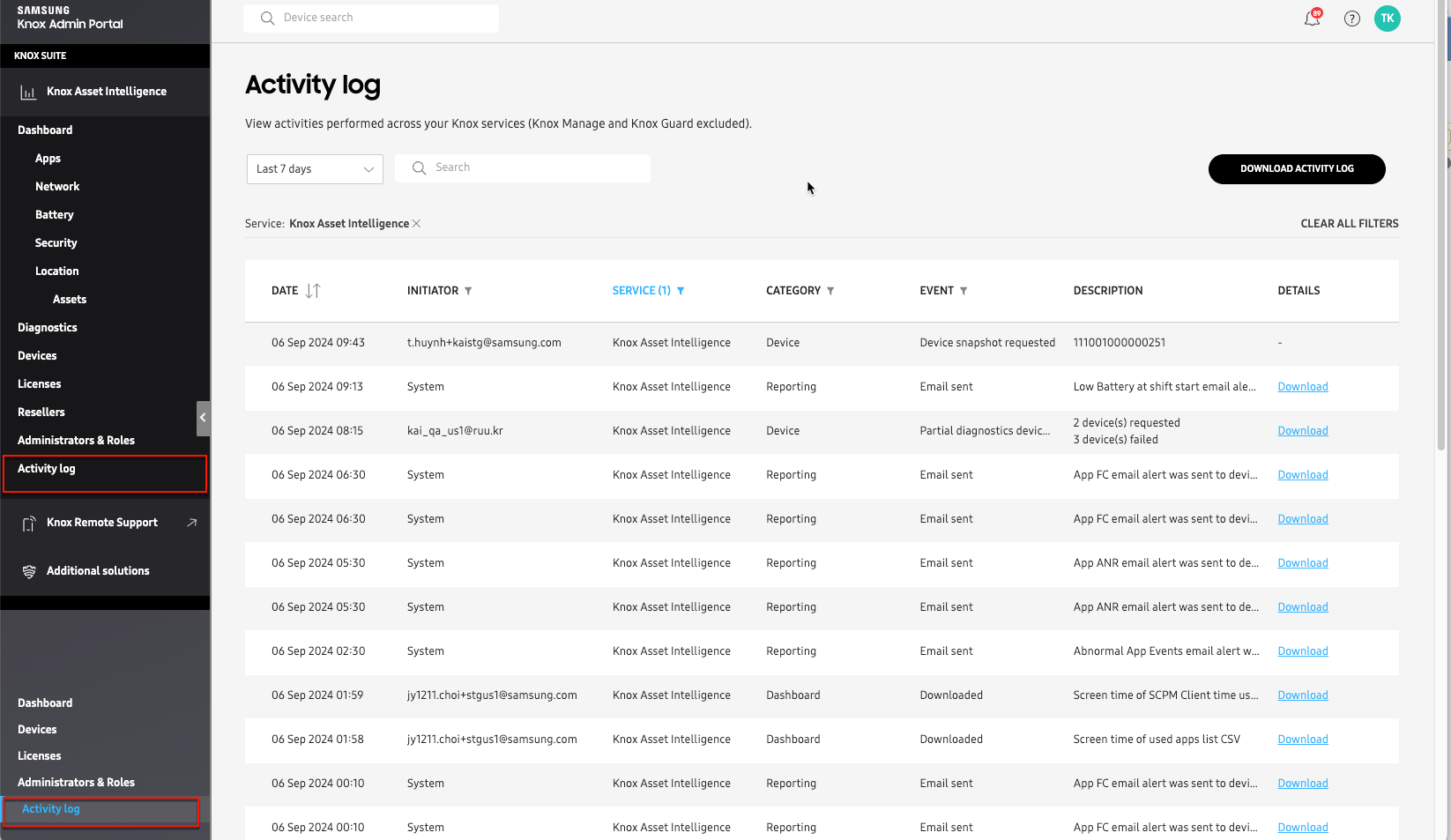Open blue highlighted Activity log item
Viewport: 1451px width, 840px height.
51,809
